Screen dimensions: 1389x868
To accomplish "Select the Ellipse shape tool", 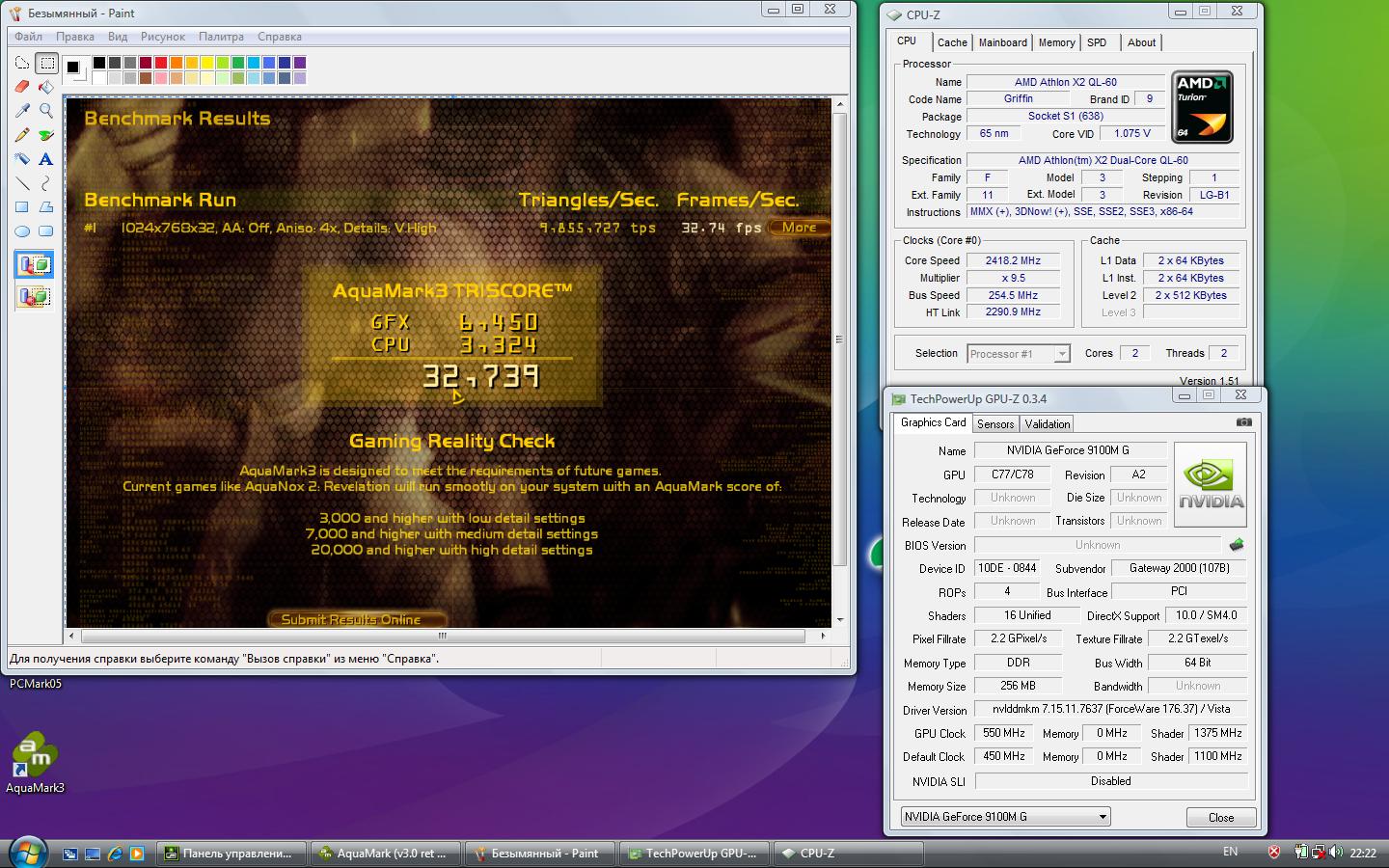I will click(x=22, y=231).
